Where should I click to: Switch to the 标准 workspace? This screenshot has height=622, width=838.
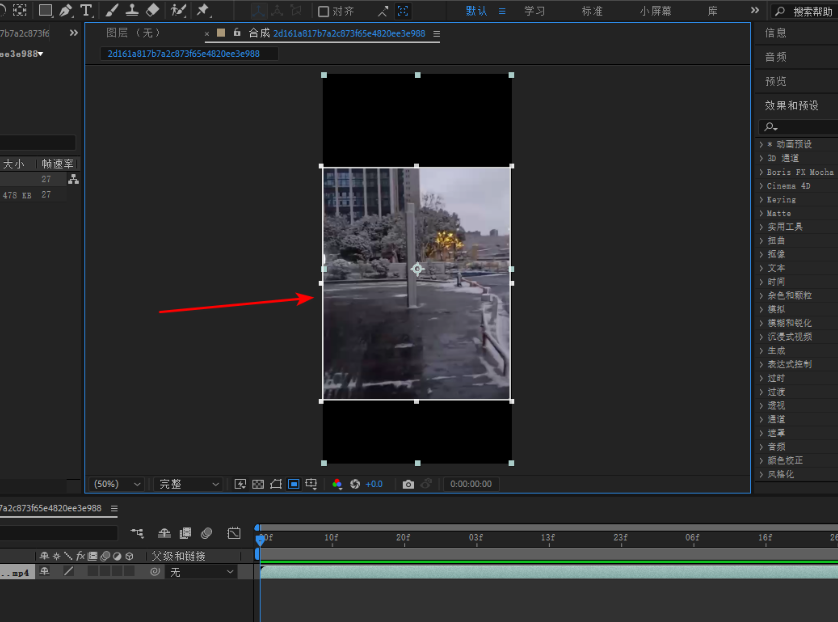pyautogui.click(x=592, y=11)
